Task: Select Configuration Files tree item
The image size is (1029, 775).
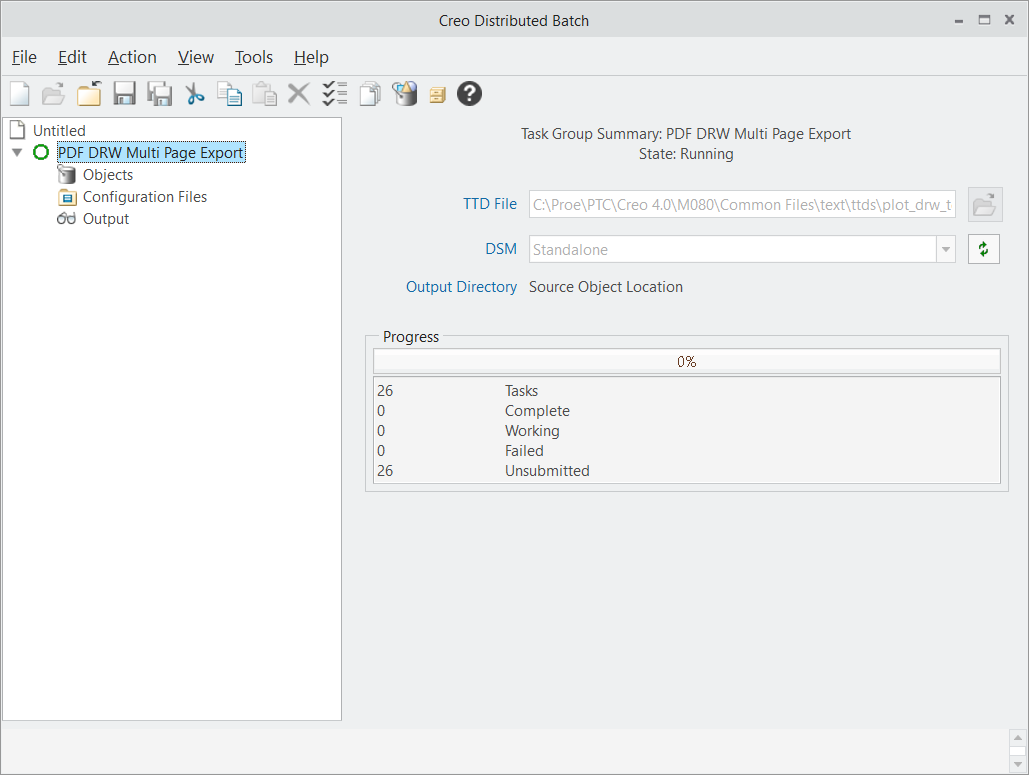Action: [144, 197]
